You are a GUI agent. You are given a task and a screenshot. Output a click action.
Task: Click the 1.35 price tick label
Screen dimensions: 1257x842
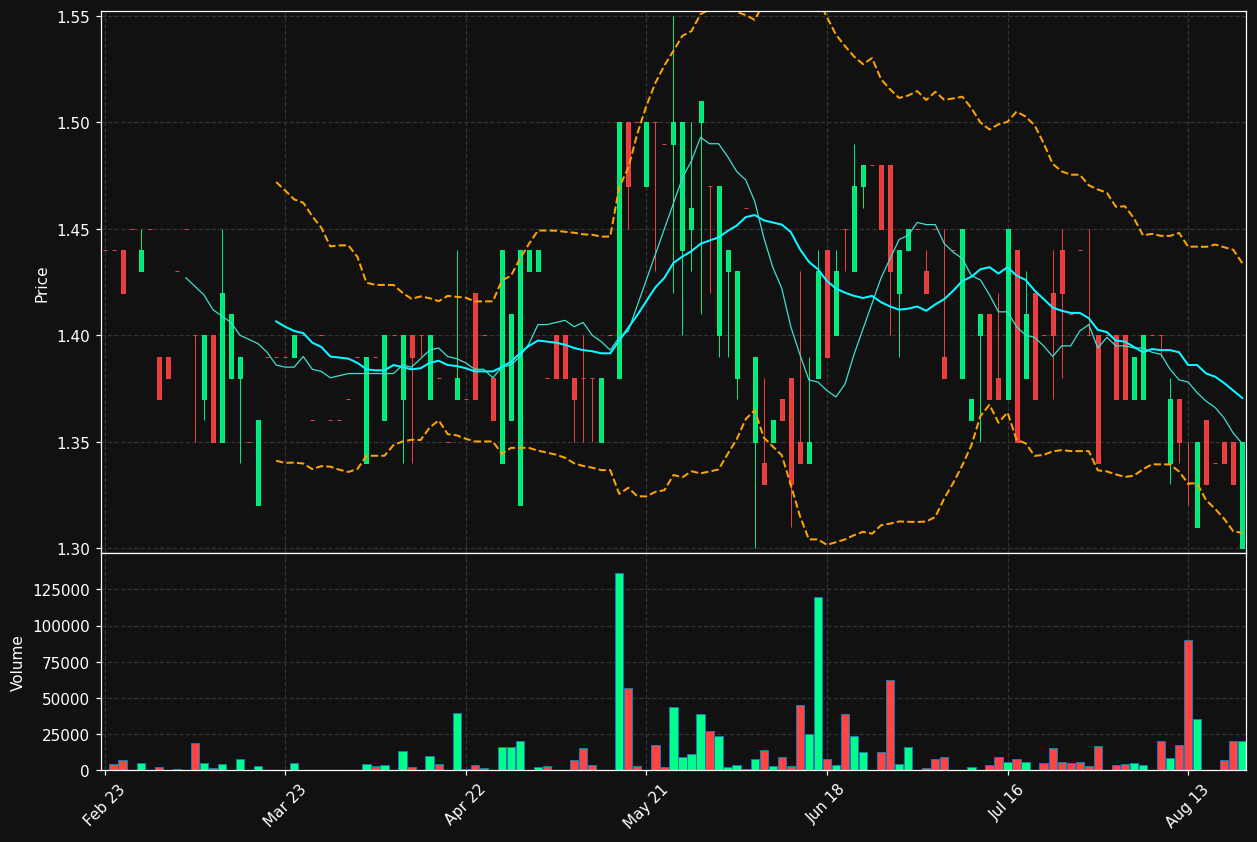[x=74, y=443]
